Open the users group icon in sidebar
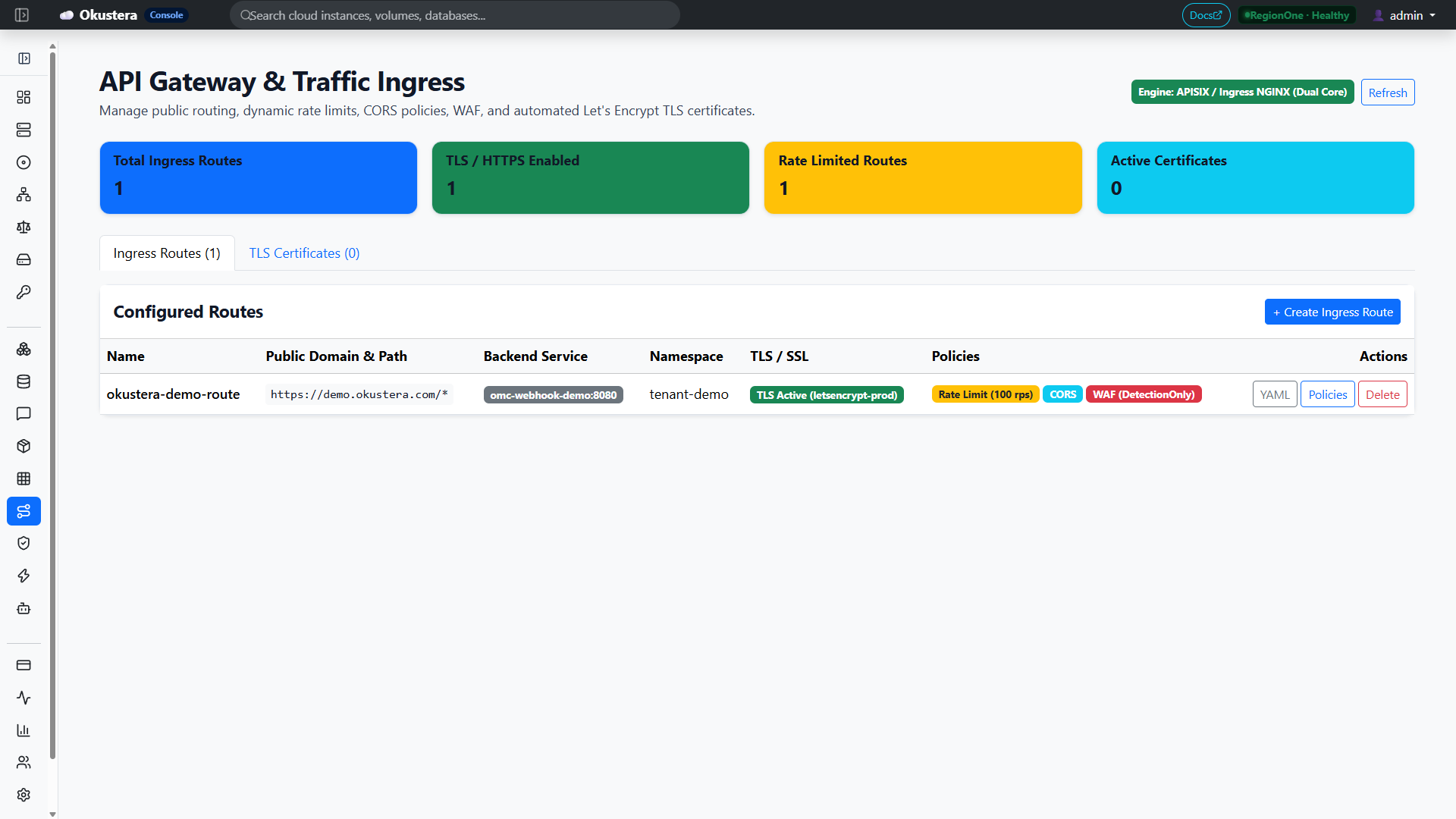The height and width of the screenshot is (819, 1456). coord(24,762)
